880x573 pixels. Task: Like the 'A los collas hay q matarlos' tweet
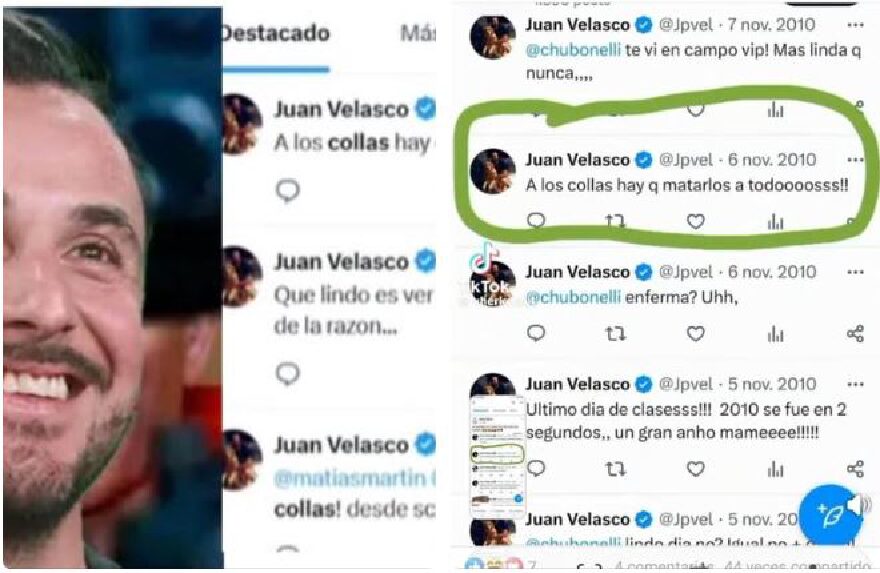[695, 222]
